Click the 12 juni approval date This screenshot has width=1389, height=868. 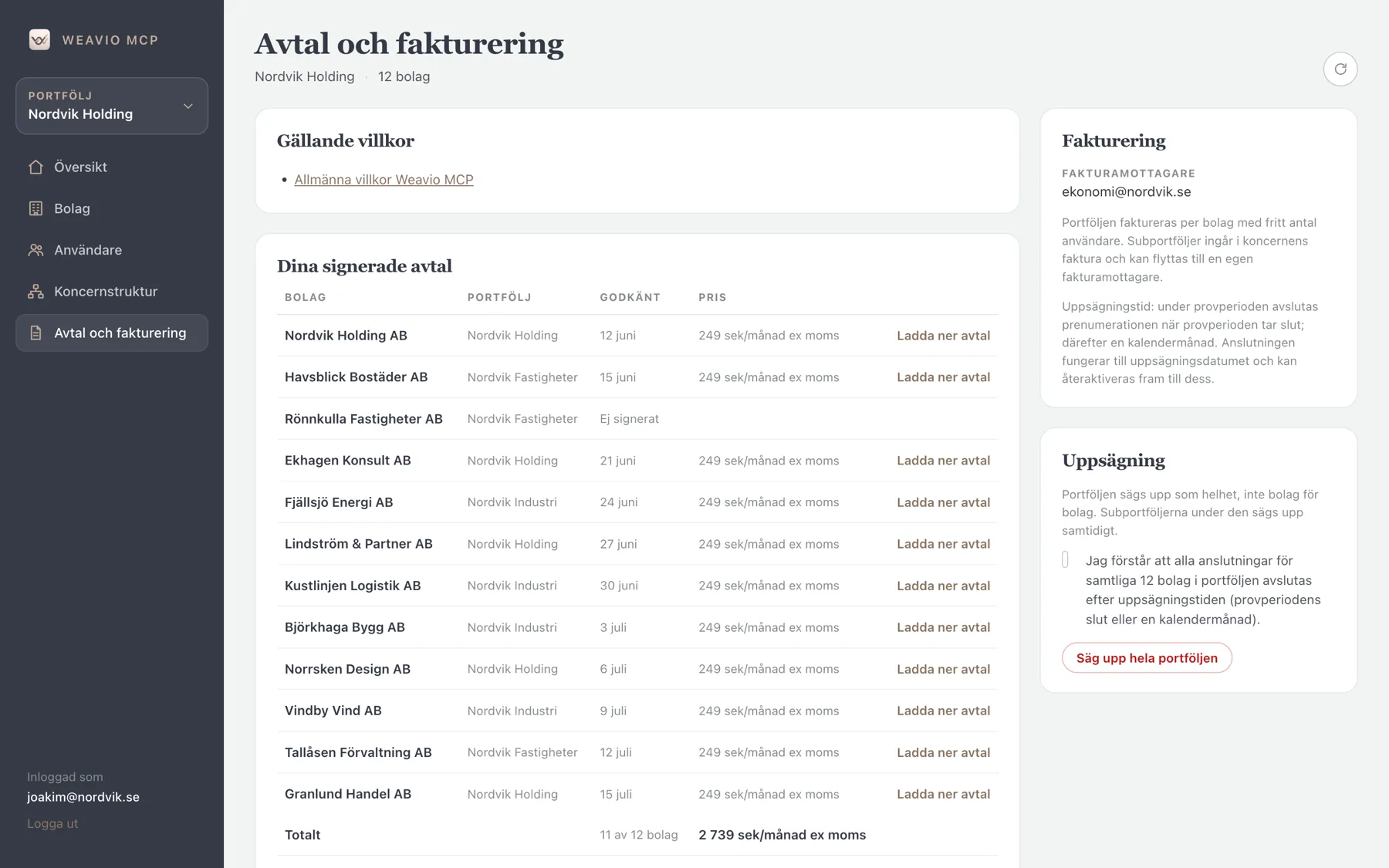click(617, 336)
